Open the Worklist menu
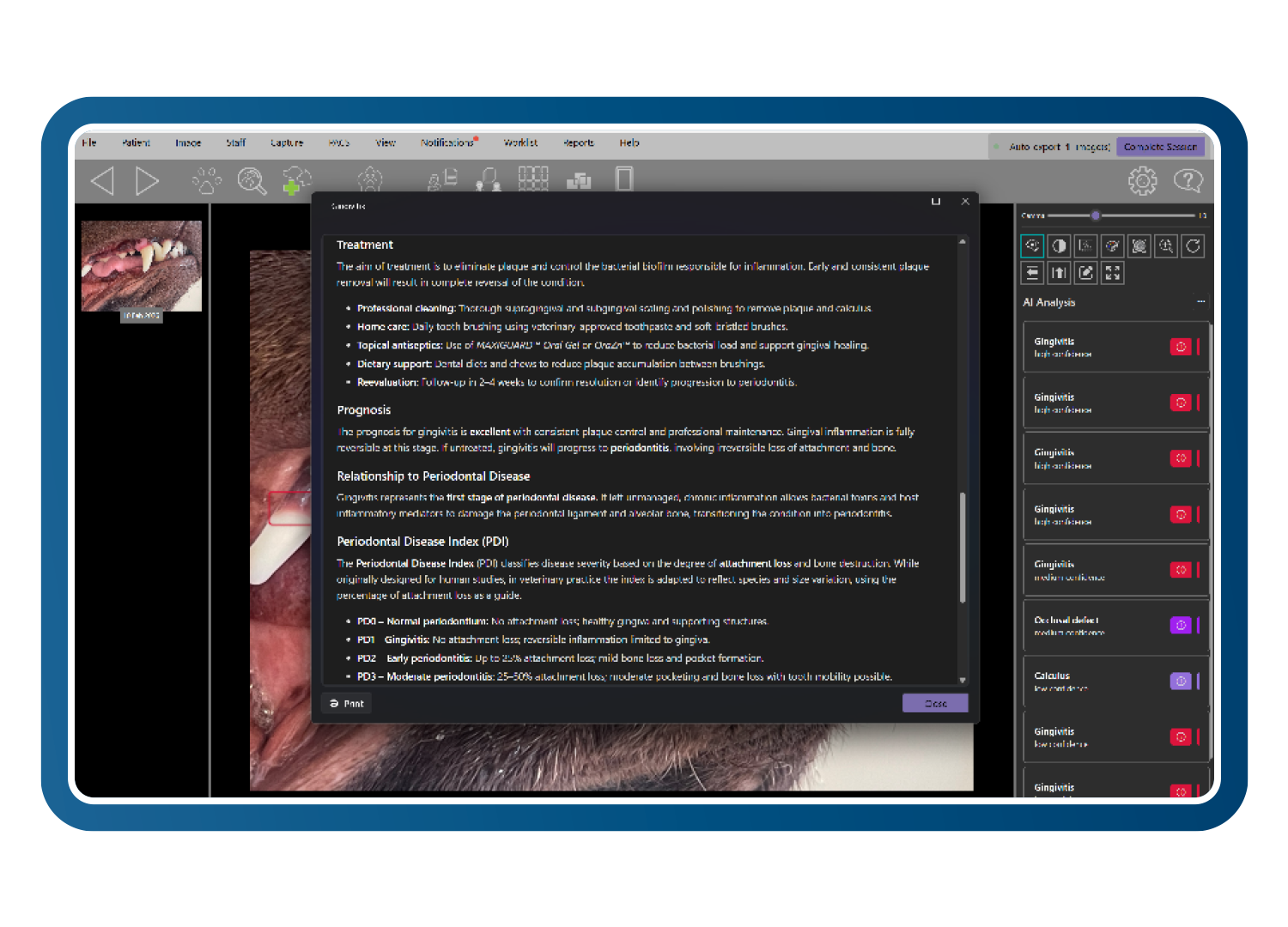This screenshot has height=927, width=1288. point(520,142)
